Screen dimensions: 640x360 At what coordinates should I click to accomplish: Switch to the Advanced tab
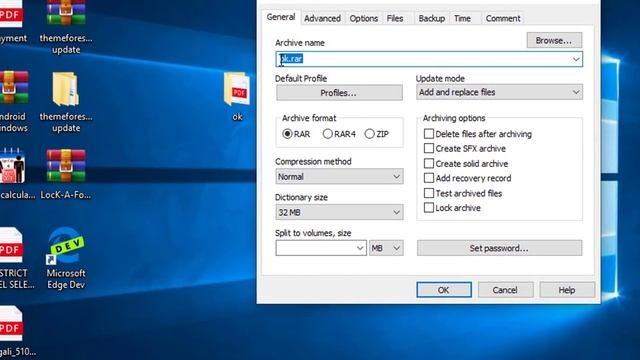(322, 18)
